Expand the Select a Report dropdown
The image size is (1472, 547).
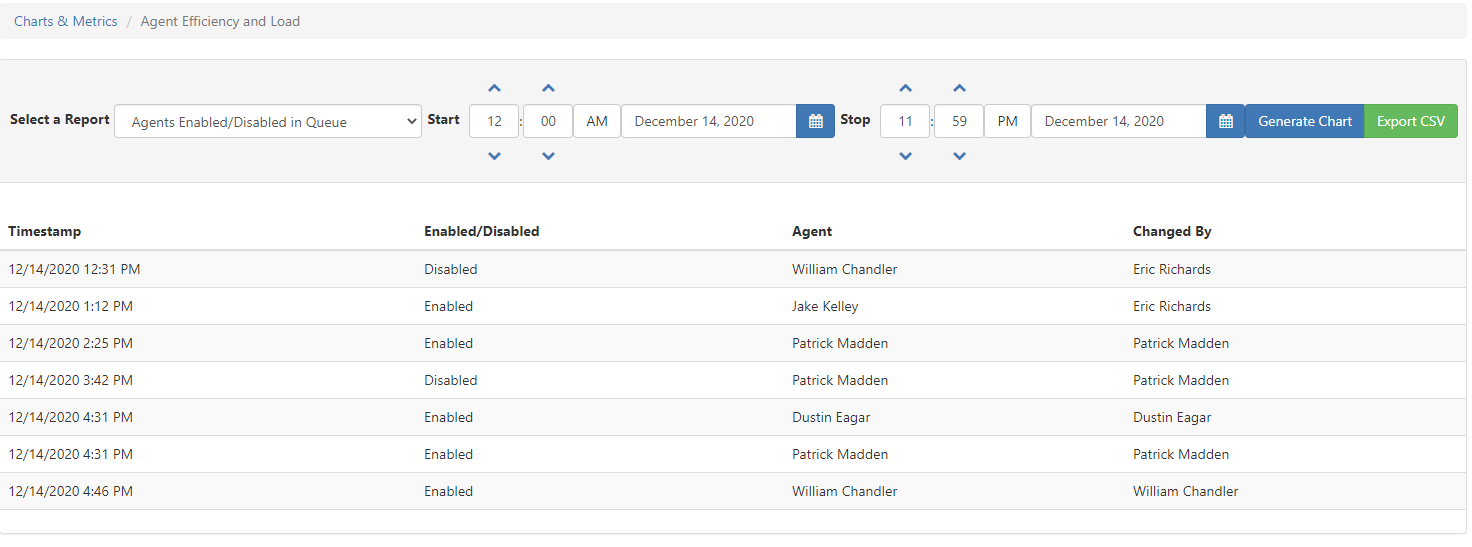point(268,122)
